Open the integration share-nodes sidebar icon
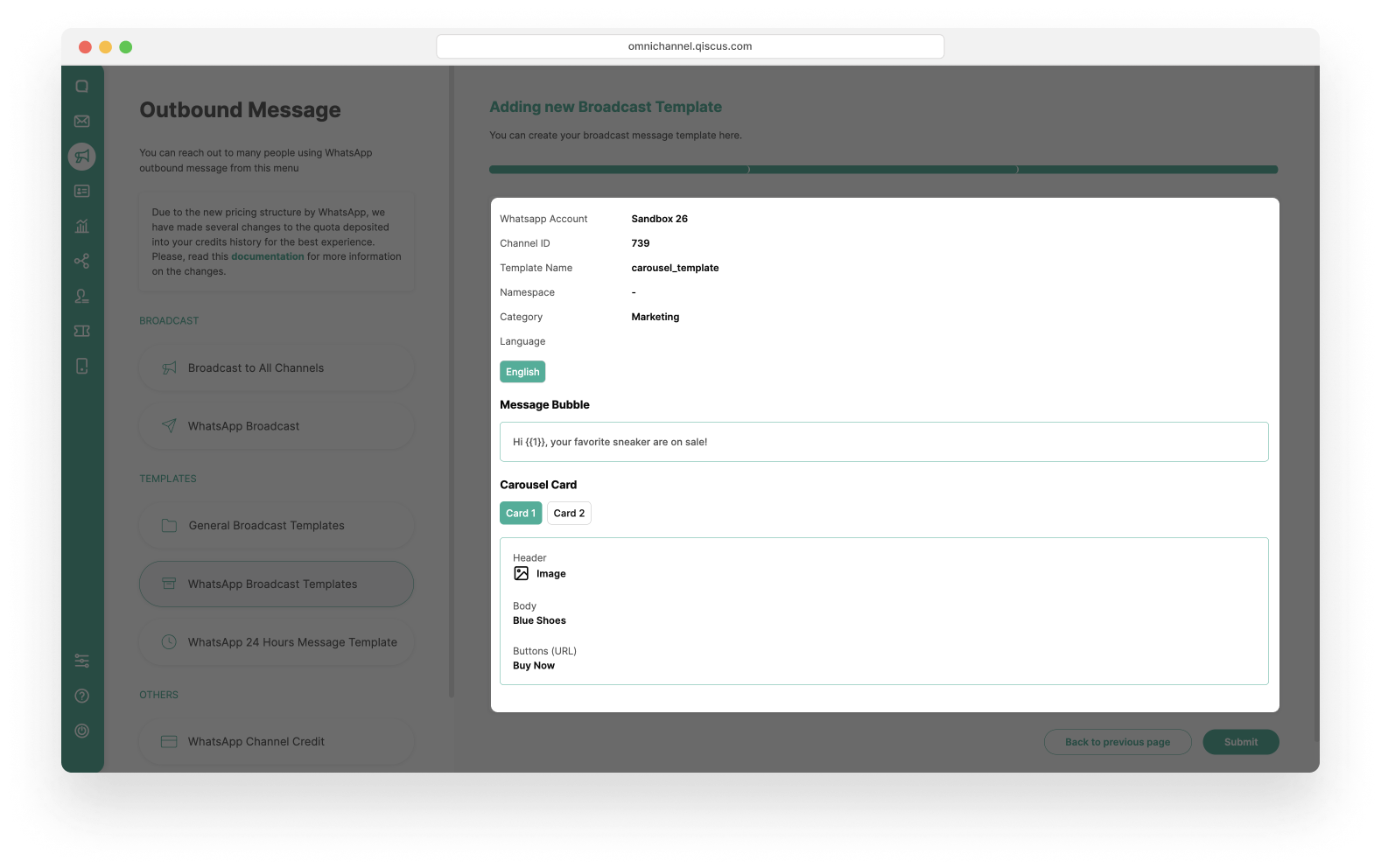The image size is (1381, 868). pyautogui.click(x=82, y=261)
